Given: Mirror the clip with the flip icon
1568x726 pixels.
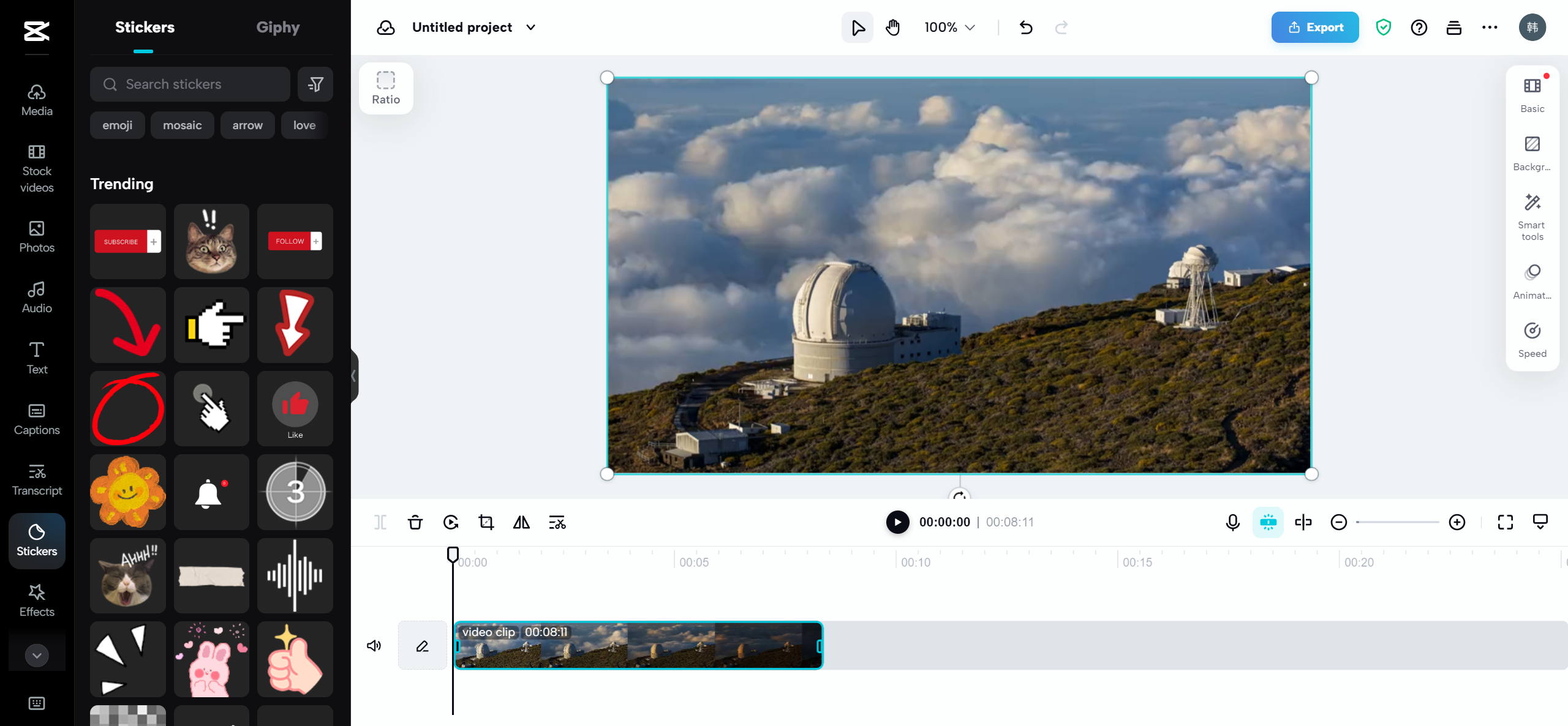Looking at the screenshot, I should click(x=521, y=522).
